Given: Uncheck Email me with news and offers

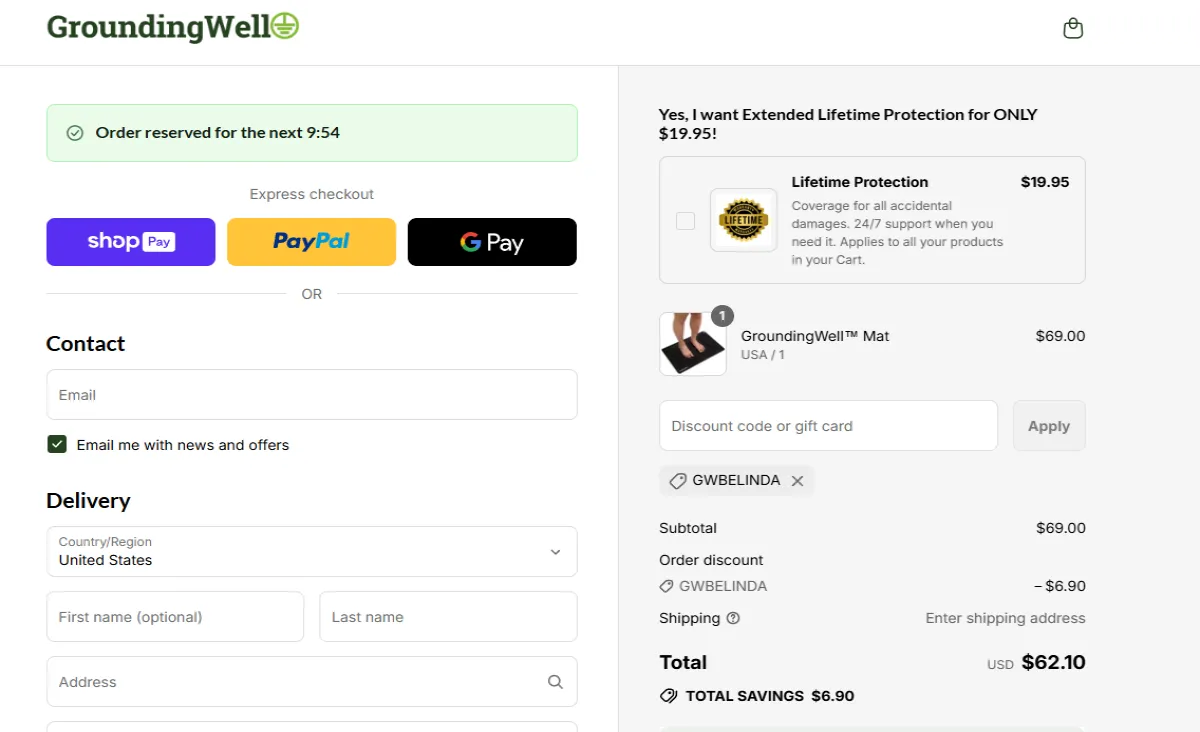Looking at the screenshot, I should [57, 444].
